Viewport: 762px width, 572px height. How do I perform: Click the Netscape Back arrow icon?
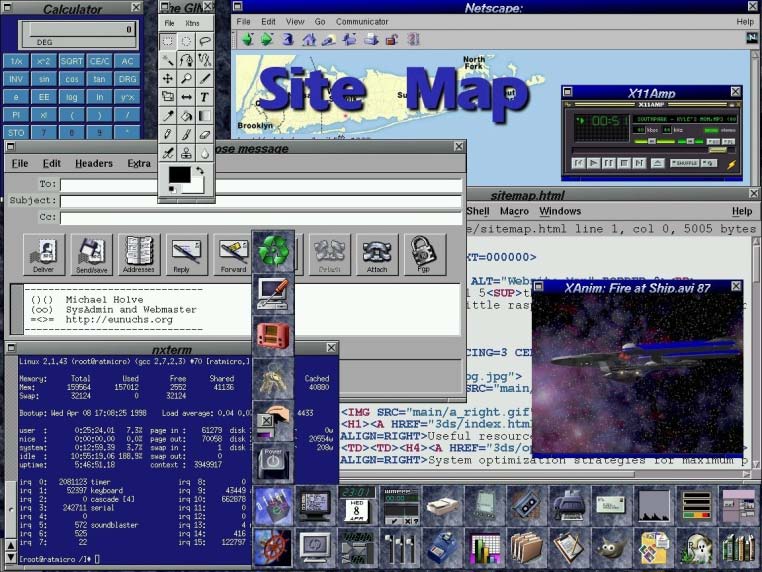(248, 39)
